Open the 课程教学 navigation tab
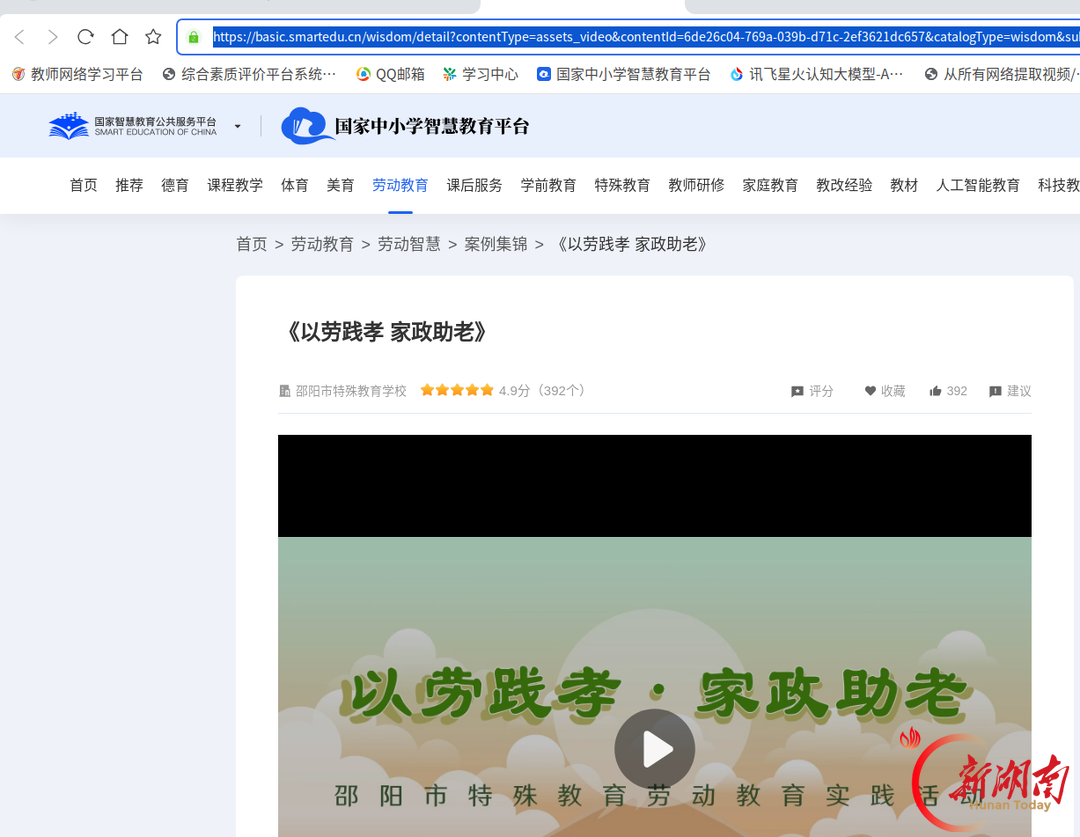Viewport: 1080px width, 837px height. [x=235, y=185]
